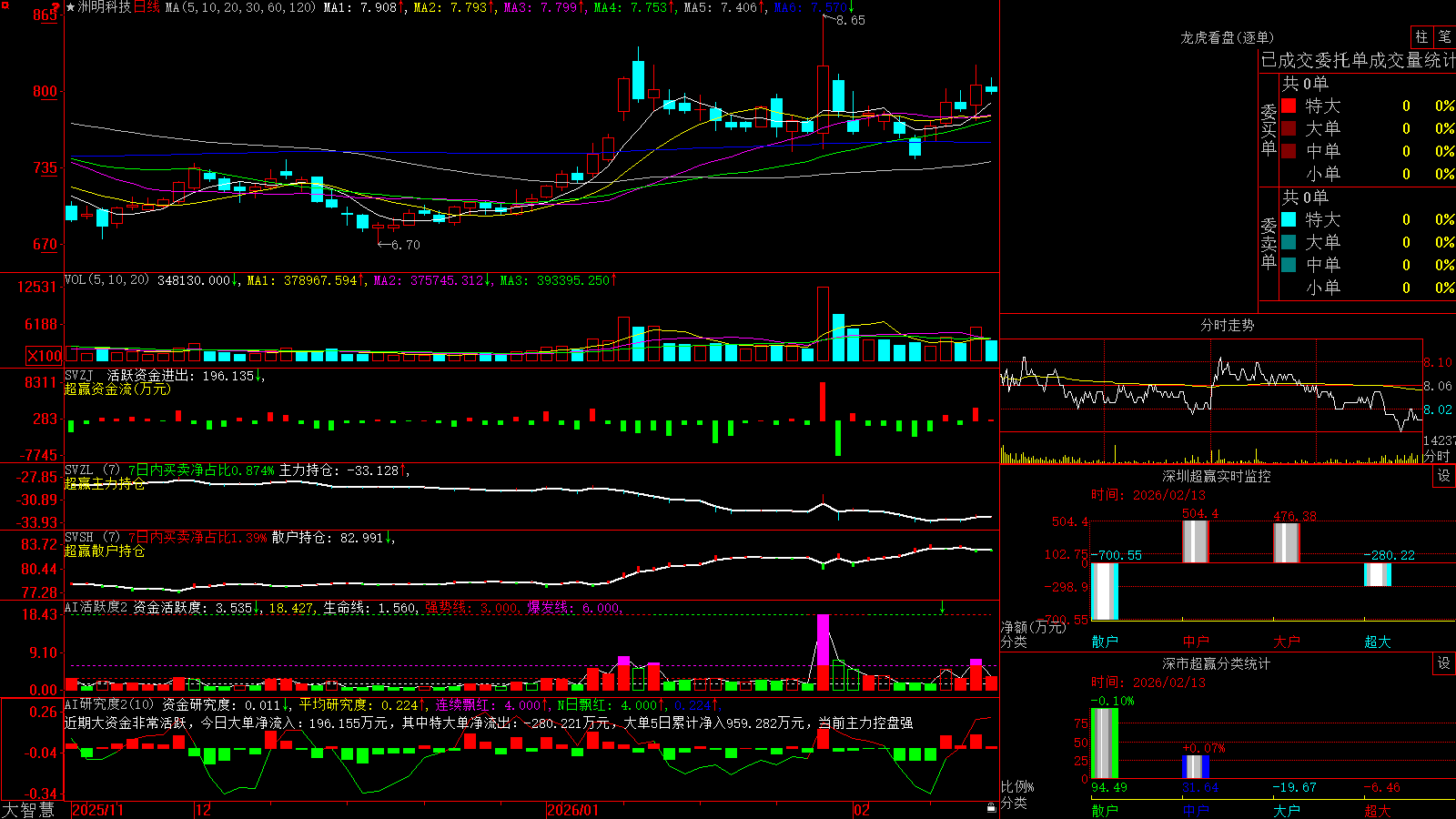Select 散户 category in 深市超赢分类统计

click(x=1105, y=810)
